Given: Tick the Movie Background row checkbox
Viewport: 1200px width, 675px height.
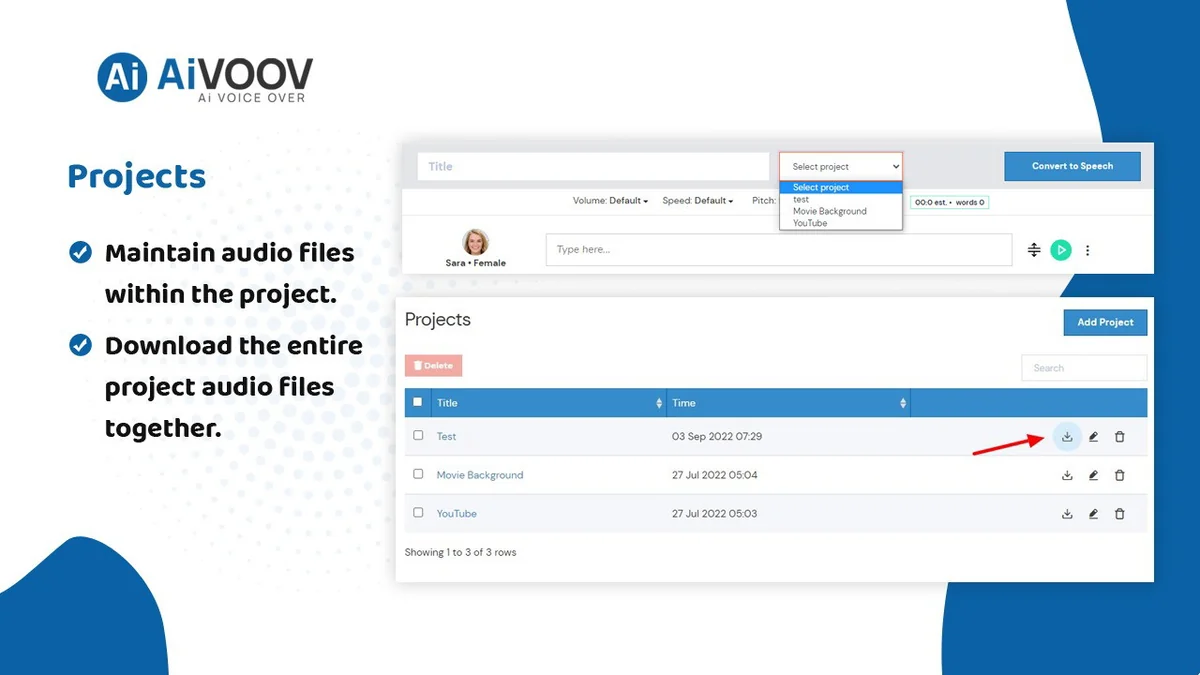Looking at the screenshot, I should 418,474.
